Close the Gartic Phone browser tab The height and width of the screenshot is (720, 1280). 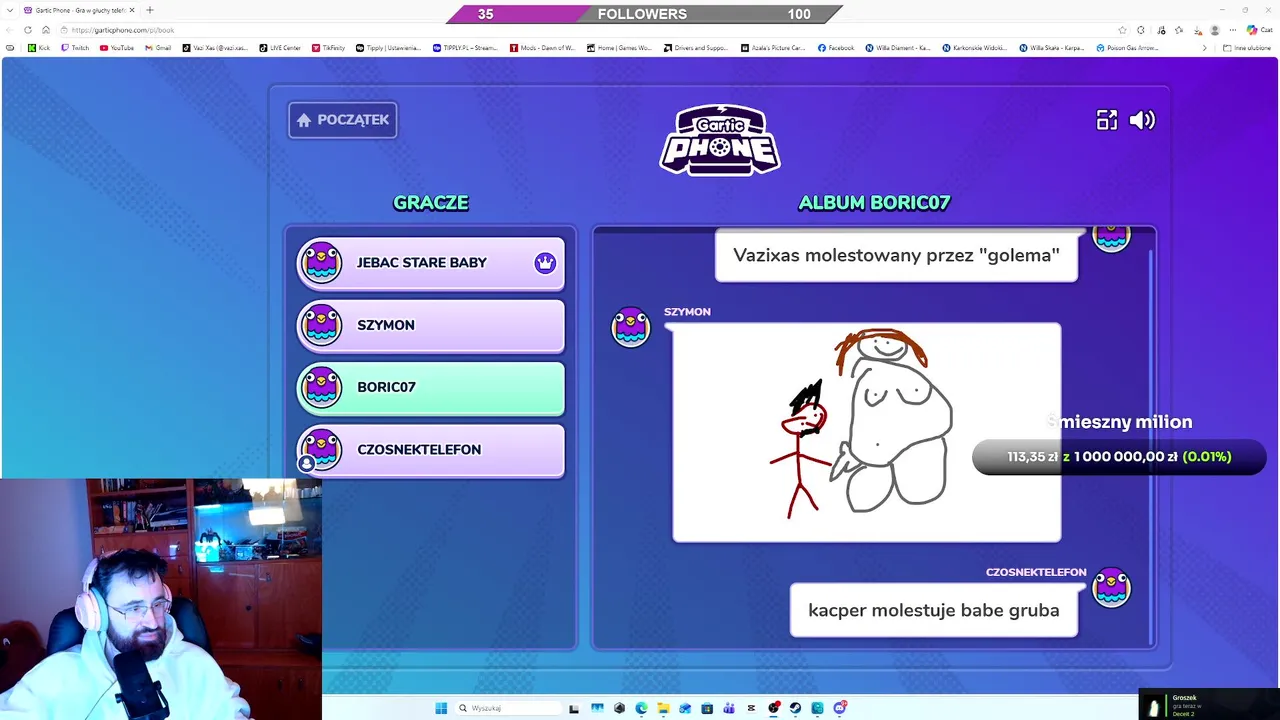[131, 10]
